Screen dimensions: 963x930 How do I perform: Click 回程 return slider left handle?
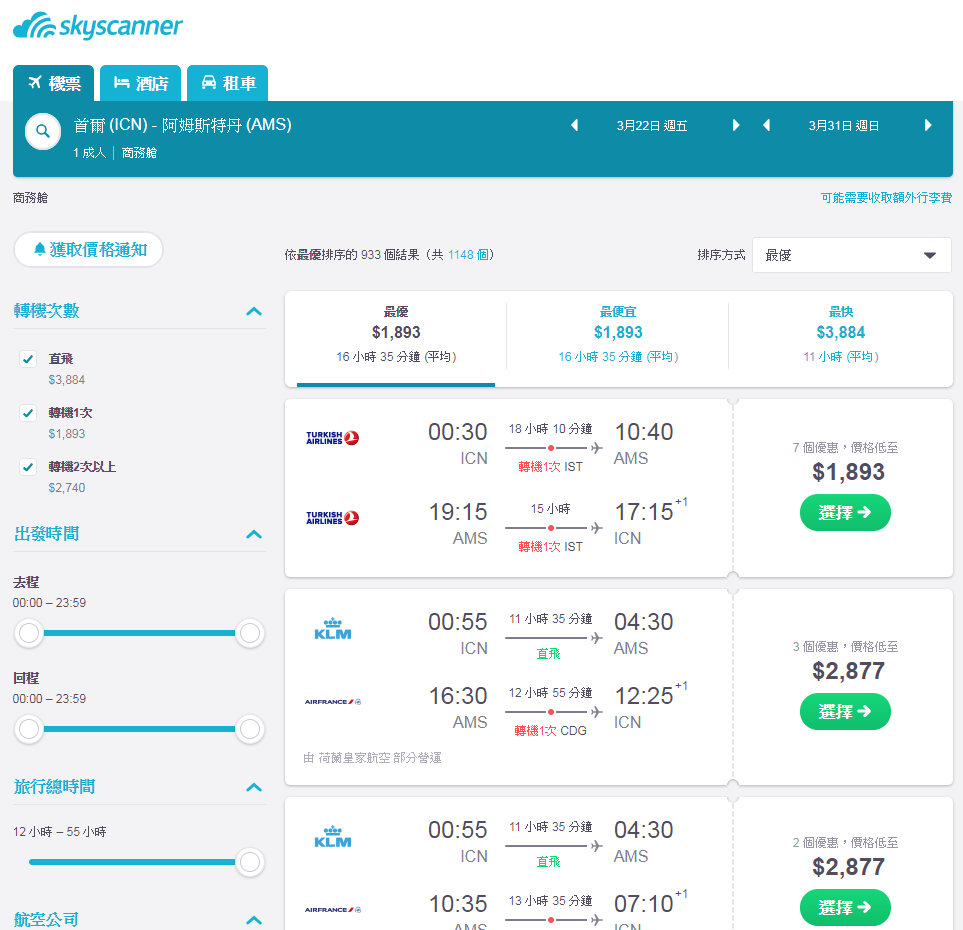29,729
